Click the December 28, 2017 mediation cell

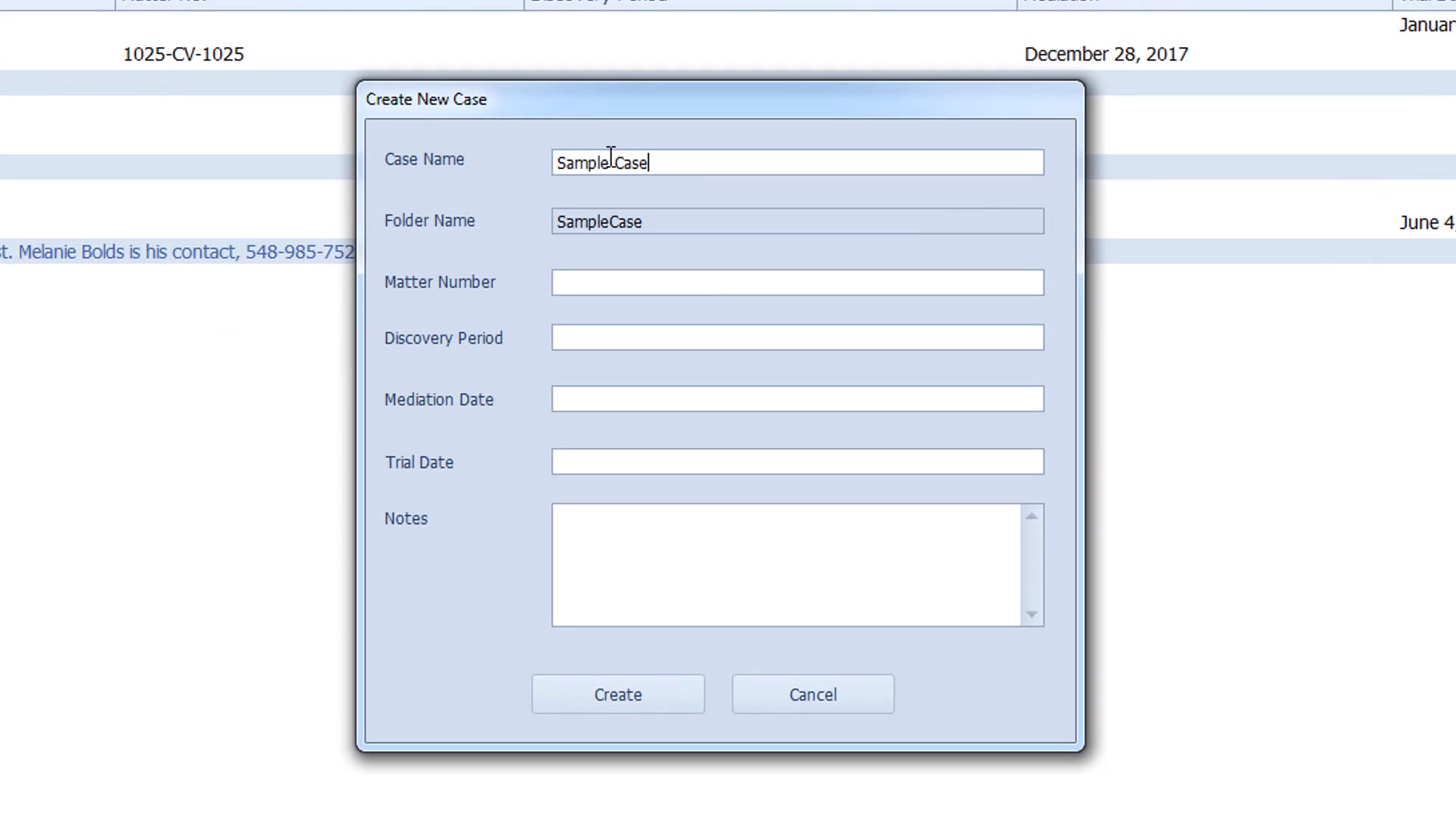click(x=1106, y=55)
